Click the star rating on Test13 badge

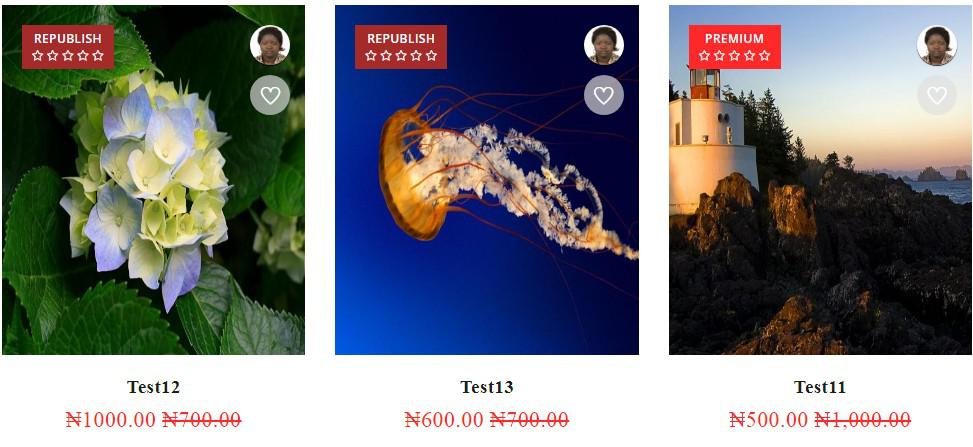[401, 55]
